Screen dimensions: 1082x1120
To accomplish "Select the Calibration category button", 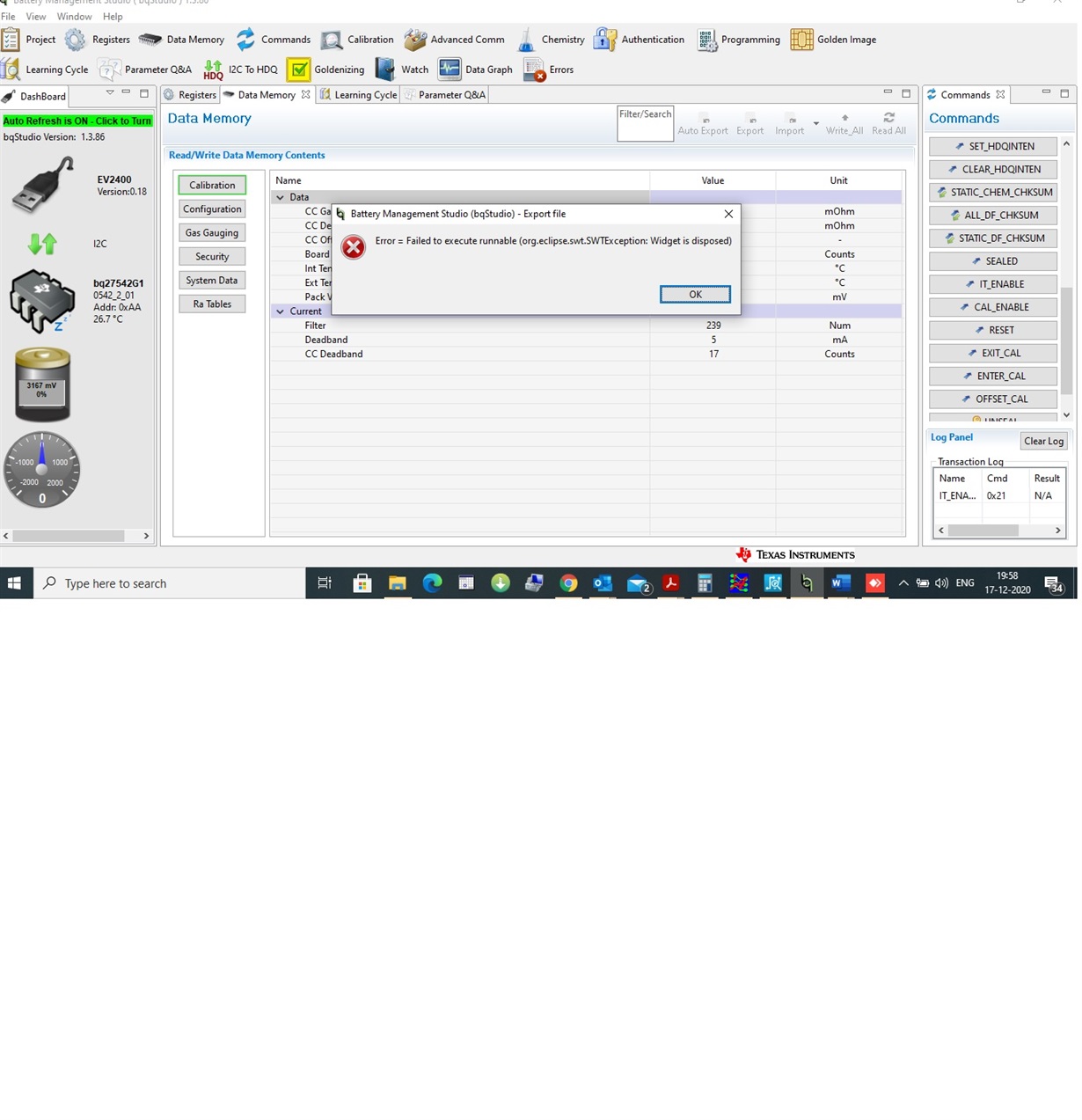I will click(x=212, y=186).
